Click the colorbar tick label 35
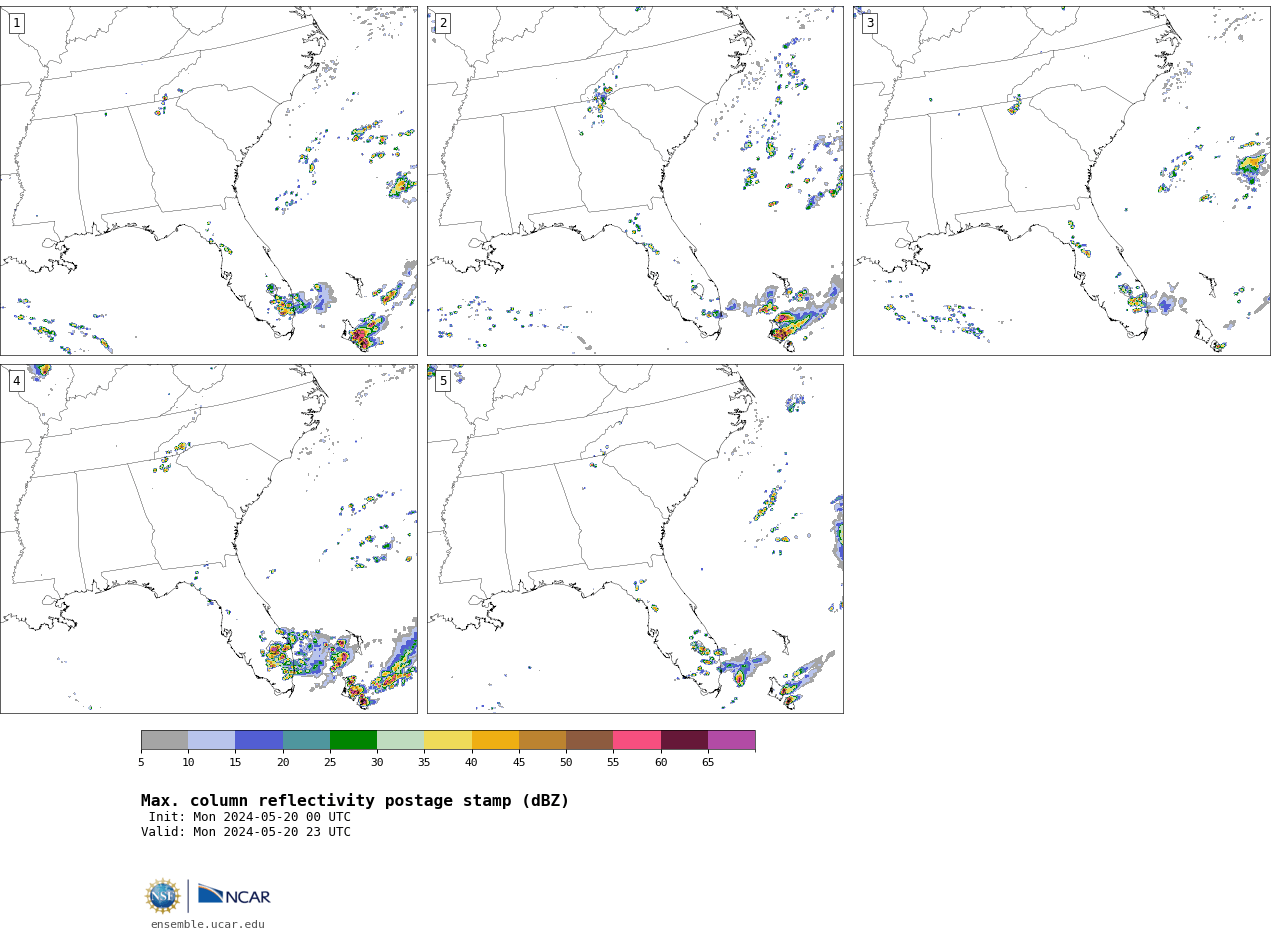Screen dimensions: 1280x936 [424, 763]
